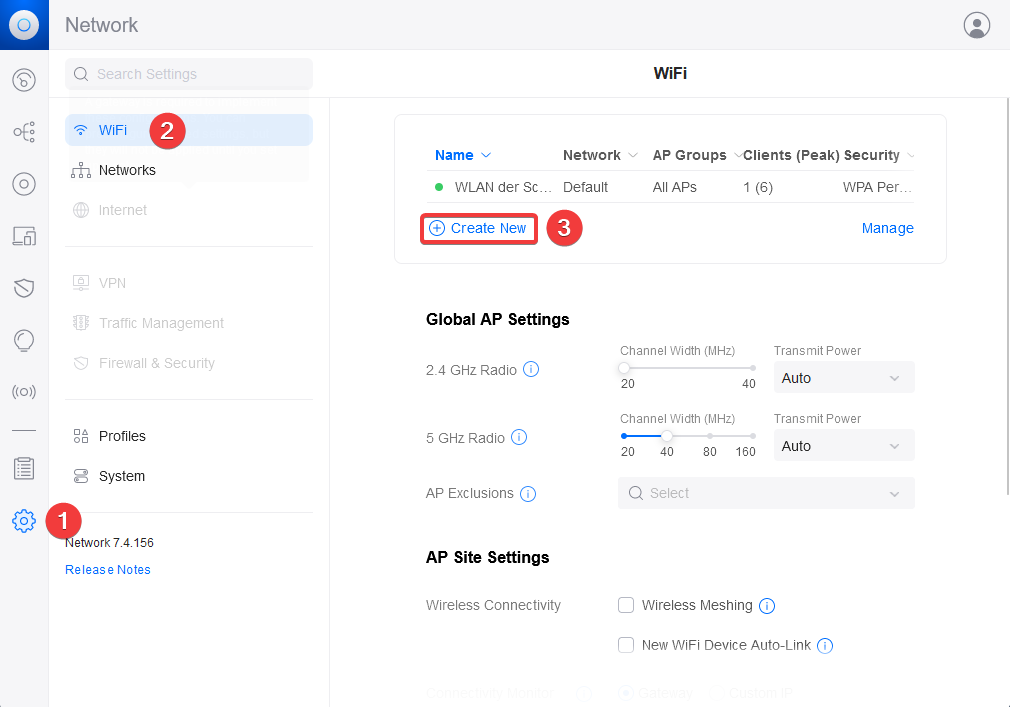The height and width of the screenshot is (707, 1010).
Task: Sort by Name column chevron
Action: point(486,155)
